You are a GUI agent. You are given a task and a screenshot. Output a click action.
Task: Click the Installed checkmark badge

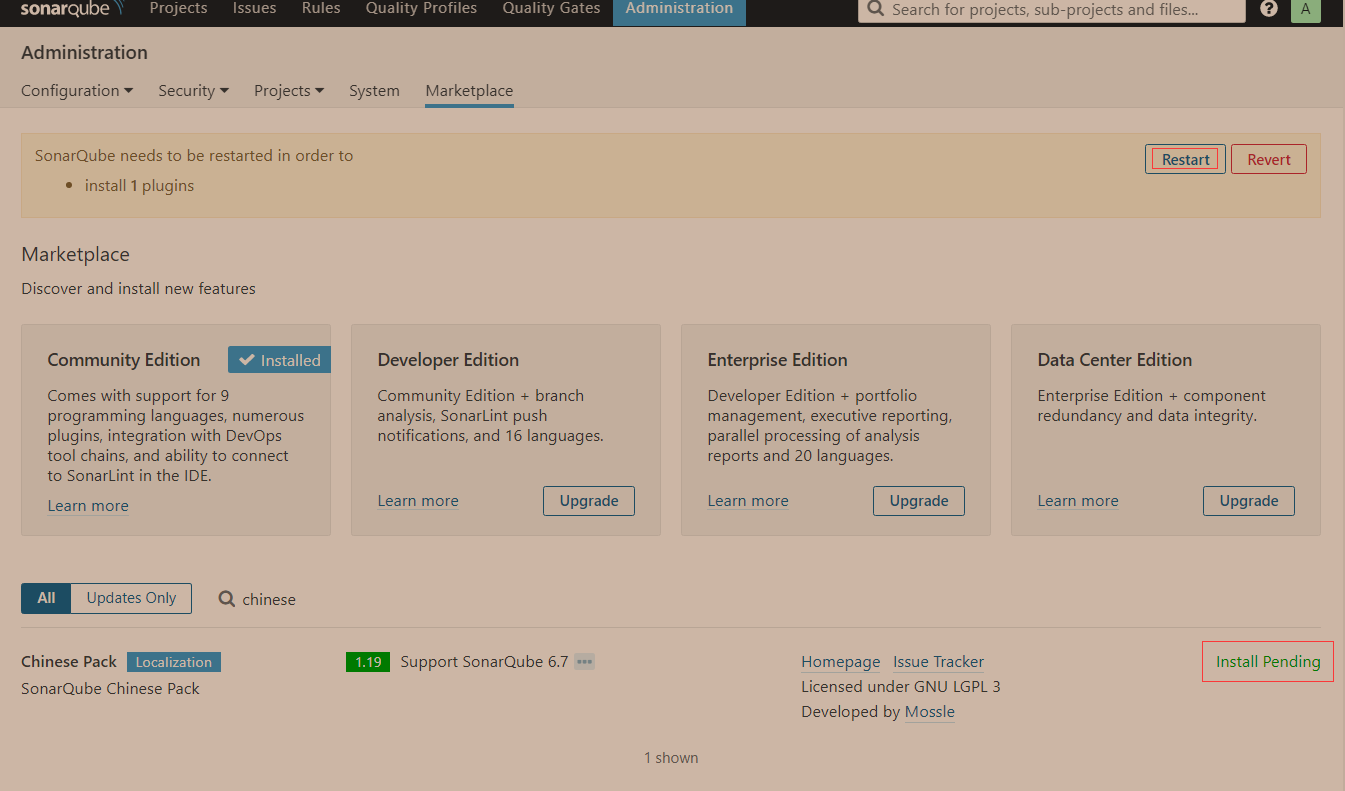[x=279, y=360]
